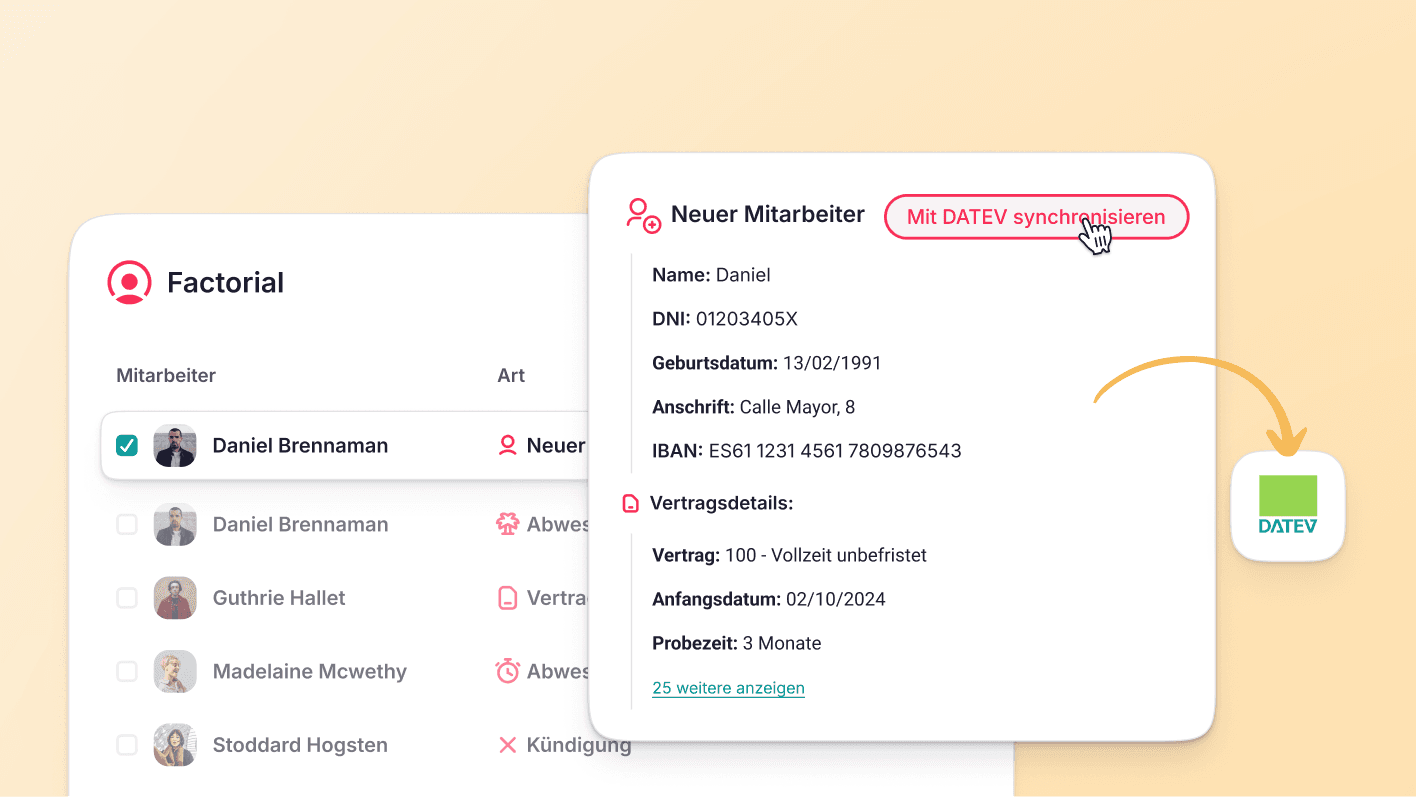
Task: Check the box beside Madelaine Mcwethy
Action: [126, 671]
